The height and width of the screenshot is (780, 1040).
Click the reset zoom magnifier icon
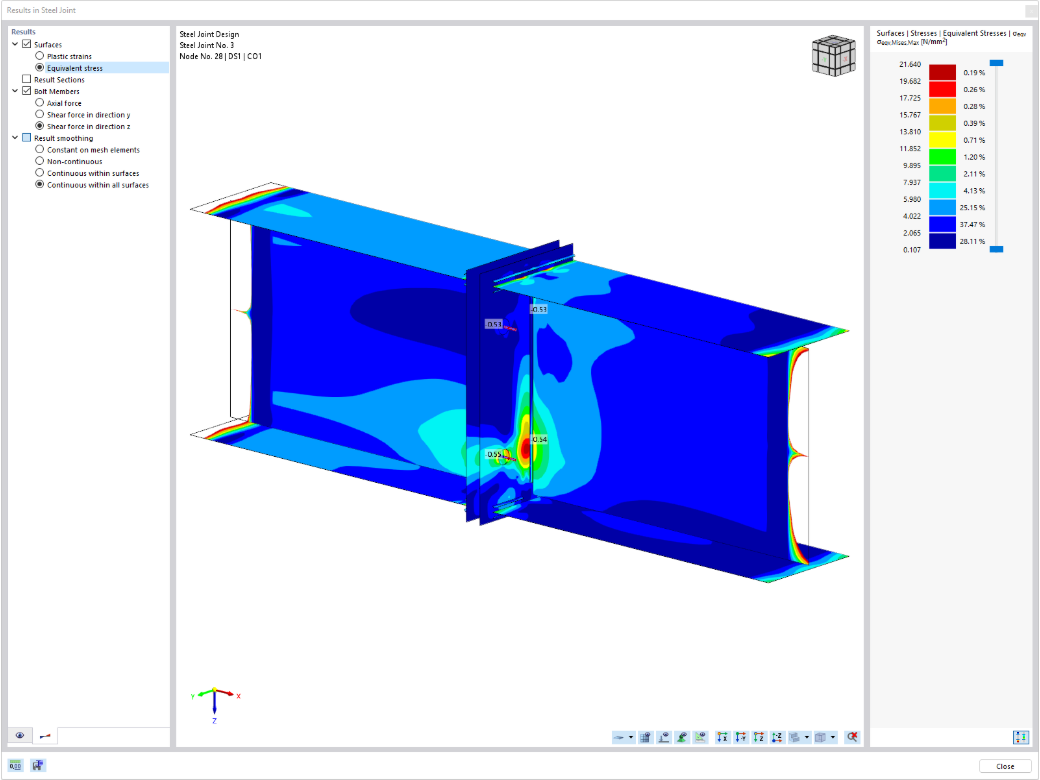852,737
